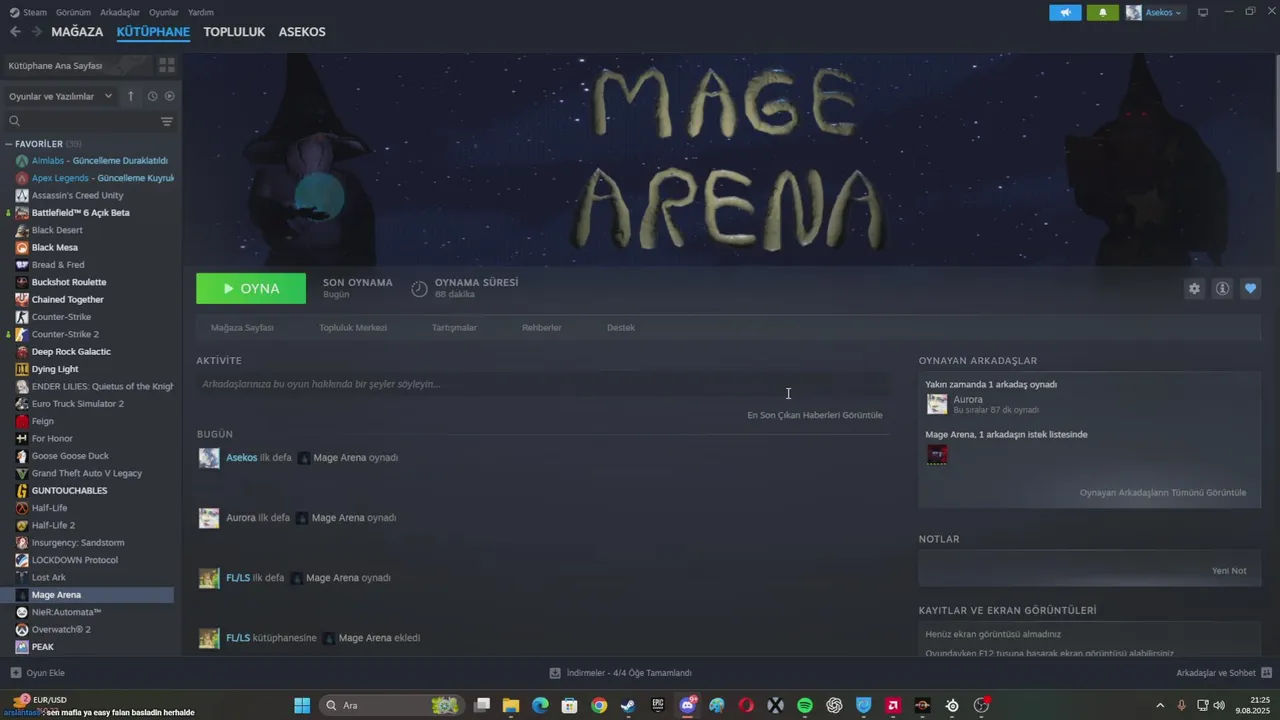Click the green OYNA play button
Screen dimensions: 1280x720
point(251,288)
